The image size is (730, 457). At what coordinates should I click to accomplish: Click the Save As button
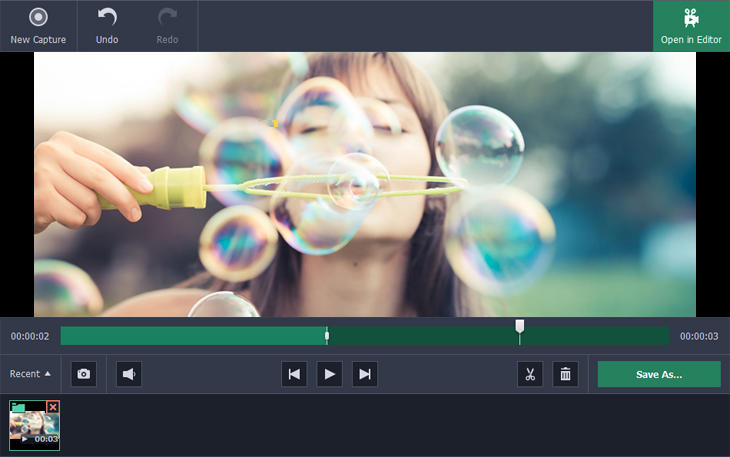(x=659, y=374)
